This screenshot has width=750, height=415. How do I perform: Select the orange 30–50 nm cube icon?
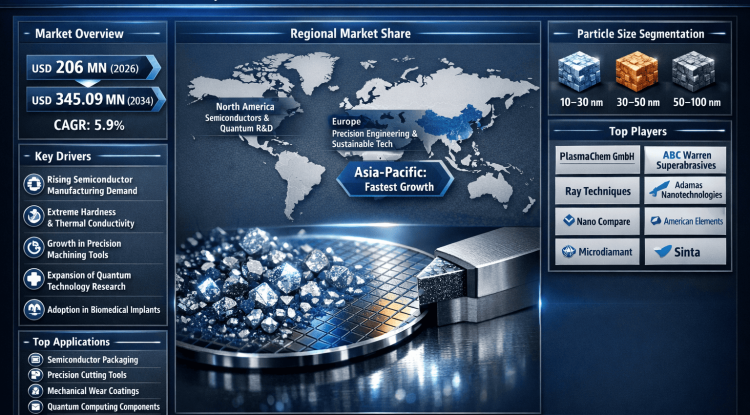636,71
